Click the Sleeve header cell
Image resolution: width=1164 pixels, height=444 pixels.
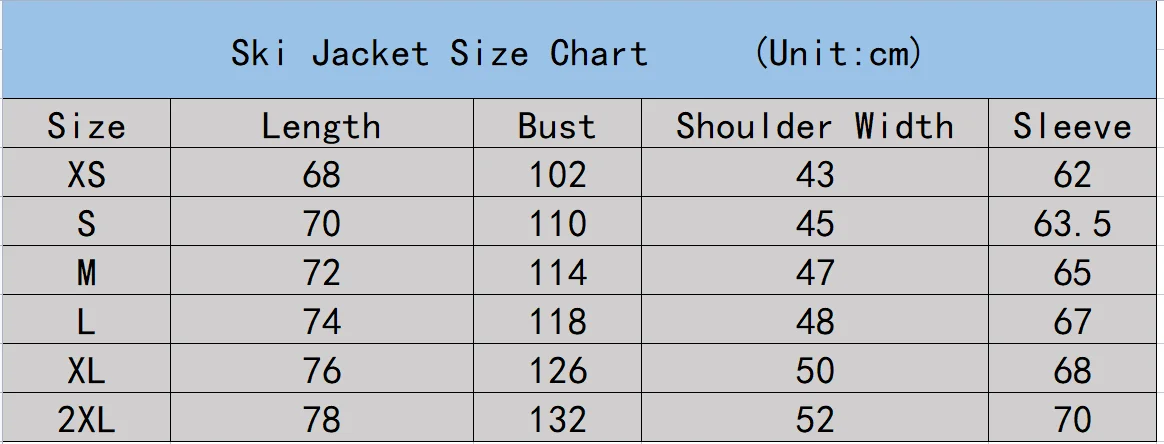[x=1072, y=126]
